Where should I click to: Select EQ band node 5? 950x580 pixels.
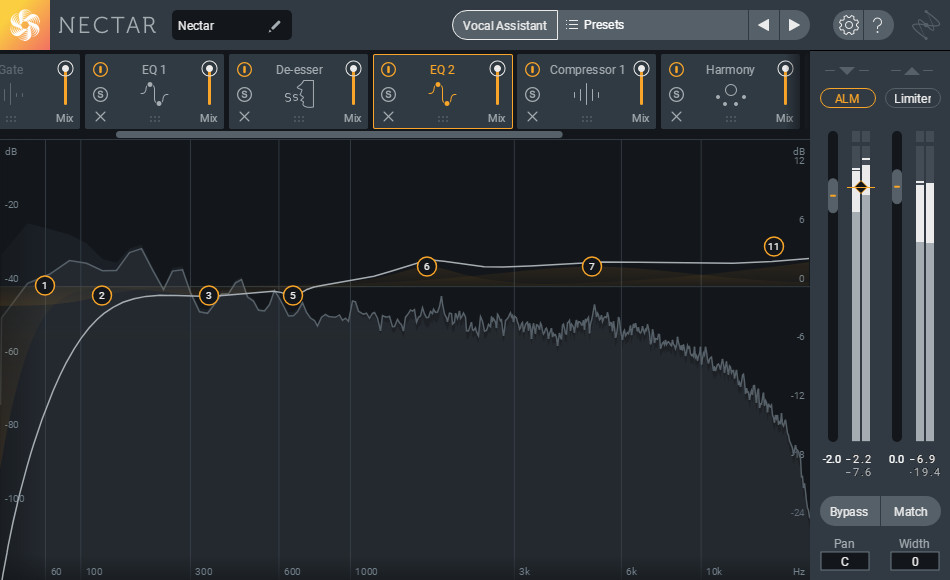[293, 296]
